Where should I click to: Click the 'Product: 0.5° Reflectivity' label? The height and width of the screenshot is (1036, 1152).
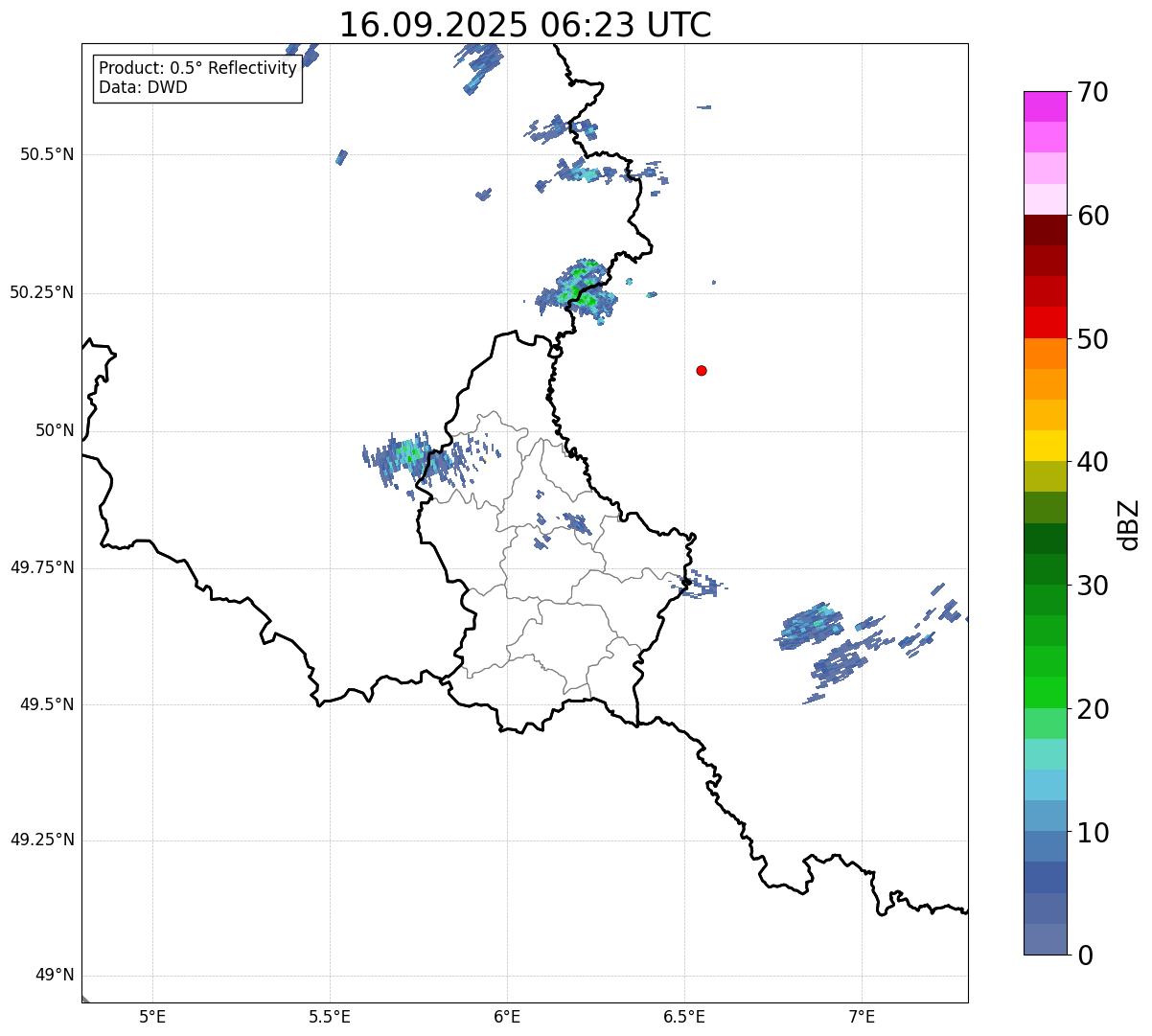pyautogui.click(x=198, y=68)
